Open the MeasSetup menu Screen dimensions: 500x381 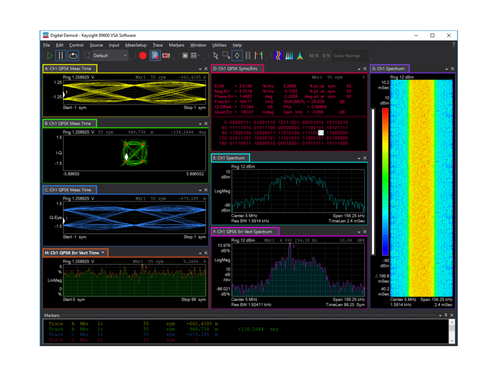click(x=136, y=45)
